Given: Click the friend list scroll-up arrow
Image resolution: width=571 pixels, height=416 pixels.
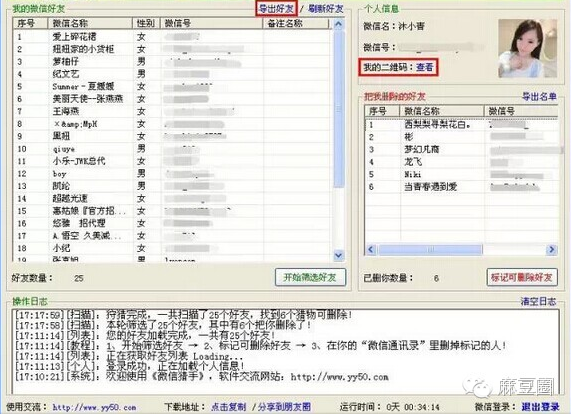Looking at the screenshot, I should point(338,24).
